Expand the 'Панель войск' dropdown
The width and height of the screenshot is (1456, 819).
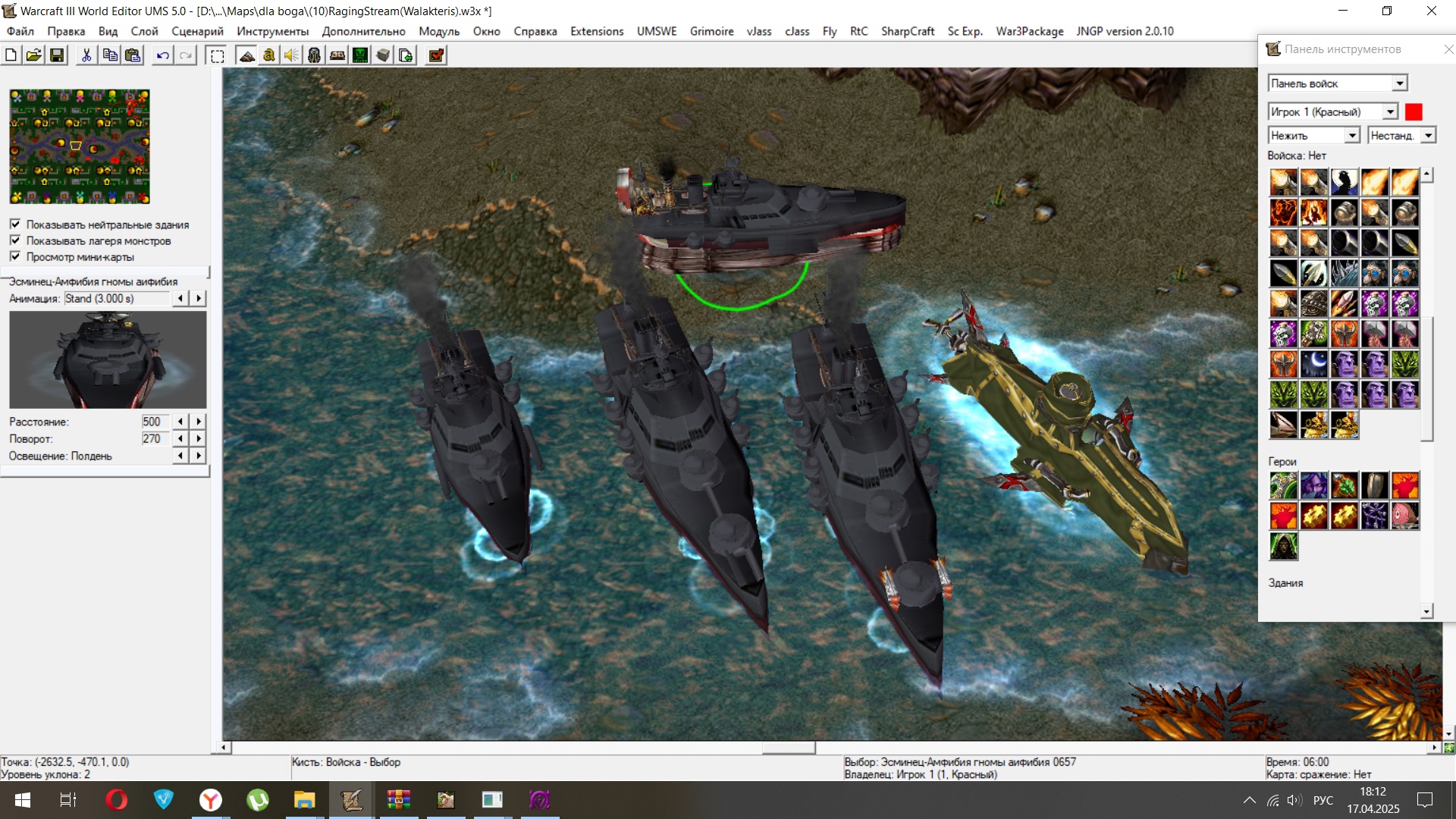(1400, 83)
